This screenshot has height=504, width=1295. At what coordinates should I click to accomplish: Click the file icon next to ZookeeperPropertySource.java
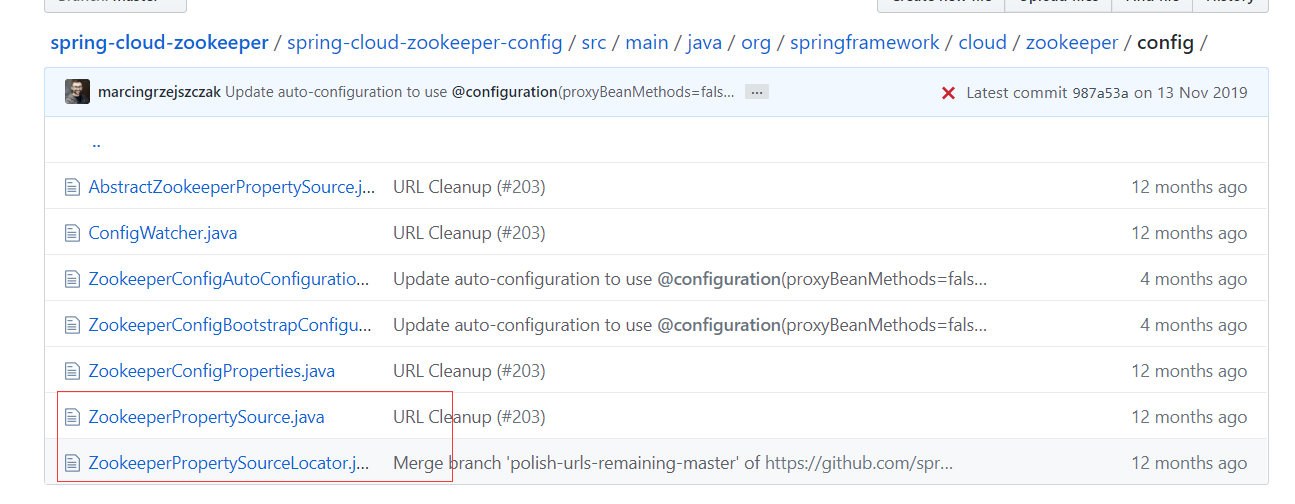point(71,417)
